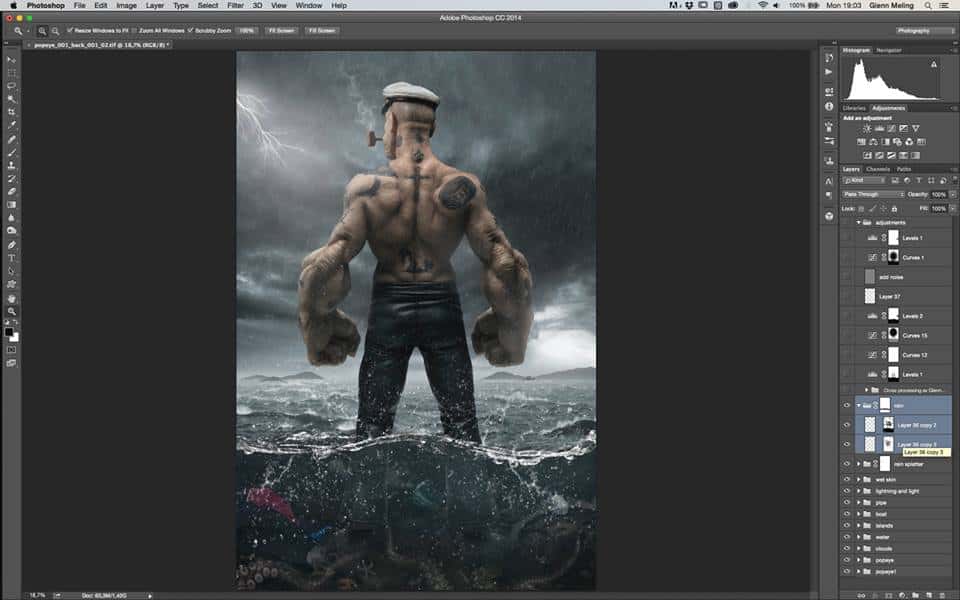Click the Fit Screen button

[x=280, y=31]
